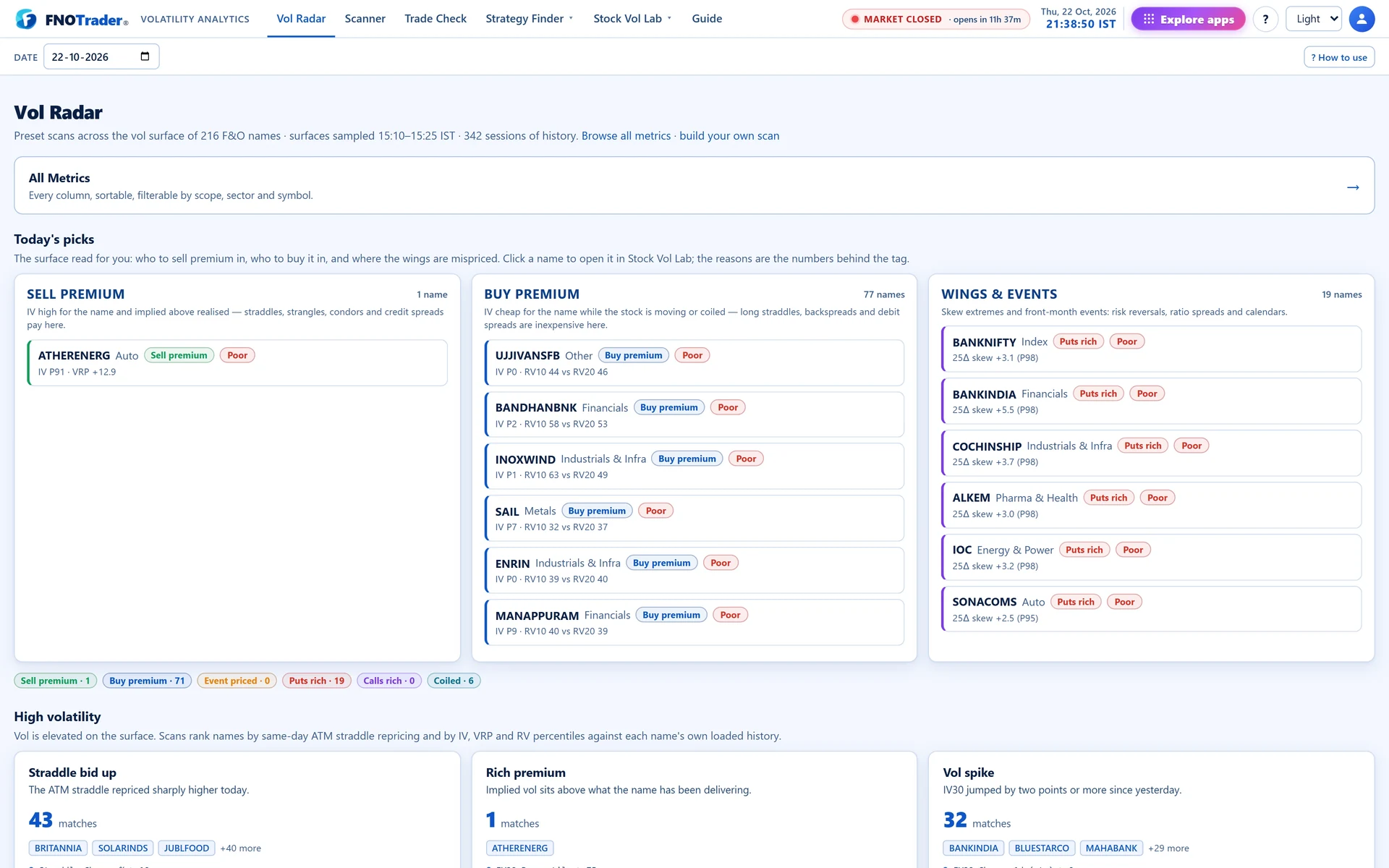The image size is (1389, 868).
Task: Switch to the Vol Radar tab
Action: pos(301,19)
